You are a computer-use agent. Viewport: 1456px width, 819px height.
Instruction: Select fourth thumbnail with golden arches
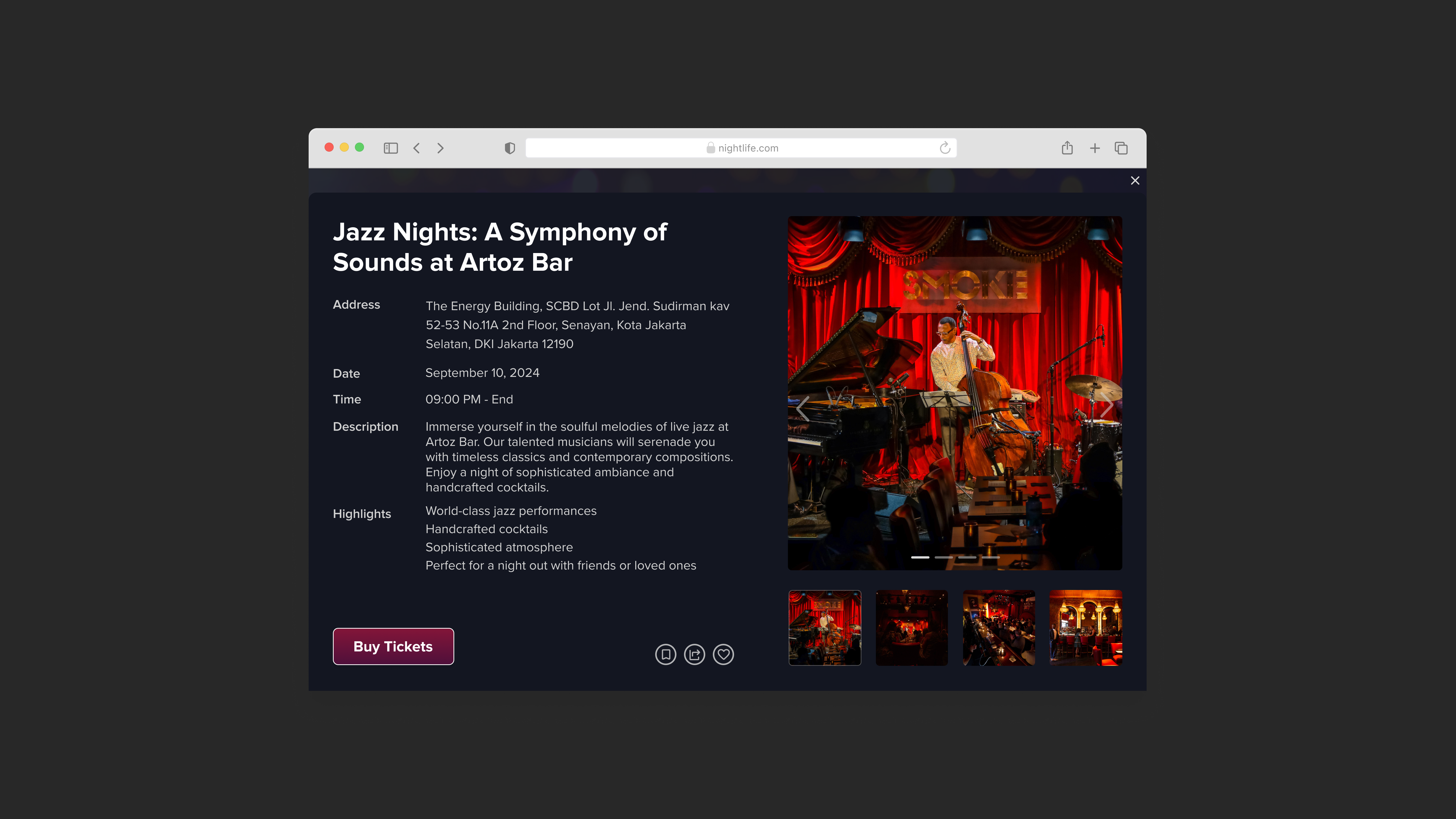tap(1086, 627)
